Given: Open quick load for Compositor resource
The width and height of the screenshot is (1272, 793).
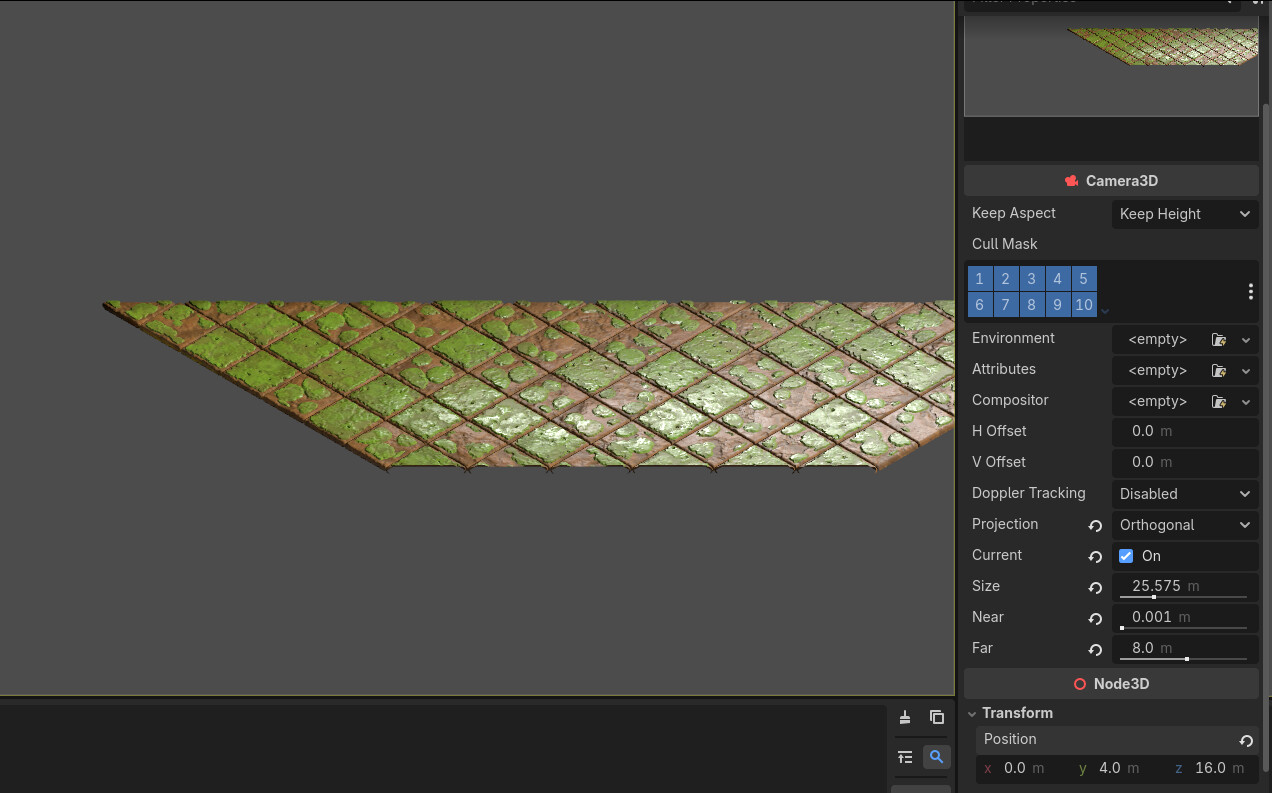Looking at the screenshot, I should coord(1219,402).
